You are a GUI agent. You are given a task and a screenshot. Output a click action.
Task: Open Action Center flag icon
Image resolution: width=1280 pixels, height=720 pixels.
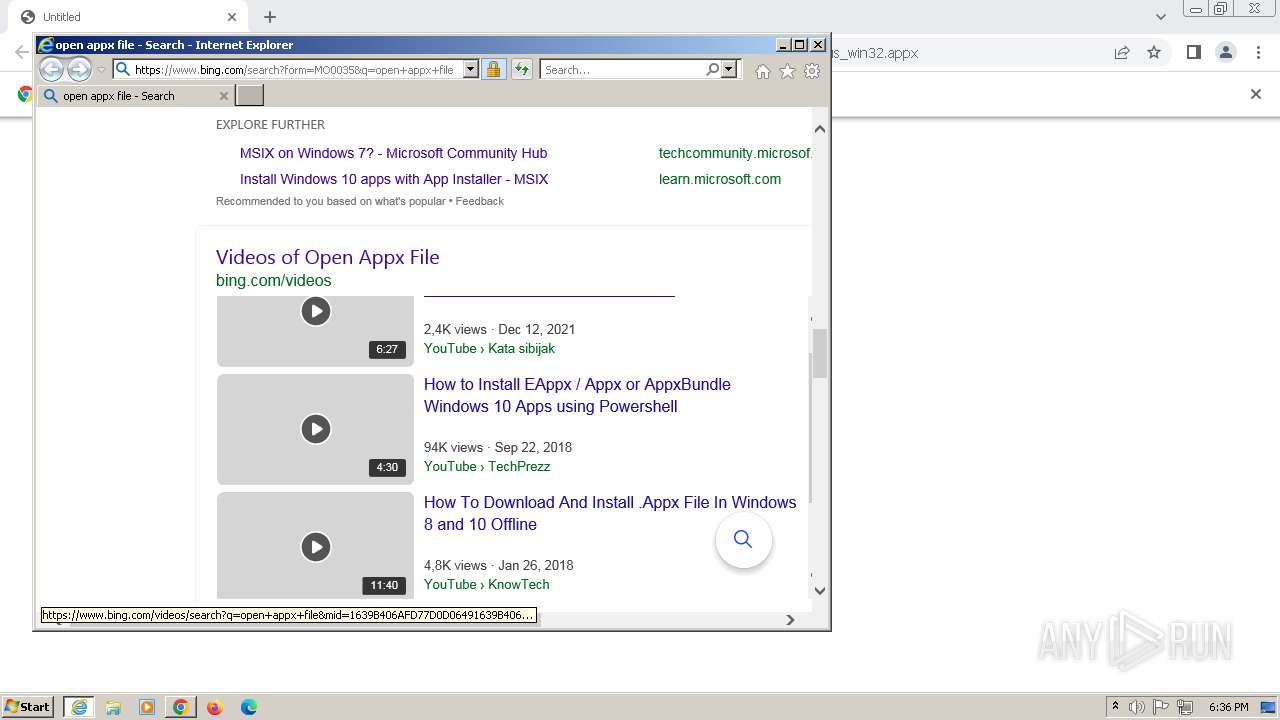[1161, 707]
